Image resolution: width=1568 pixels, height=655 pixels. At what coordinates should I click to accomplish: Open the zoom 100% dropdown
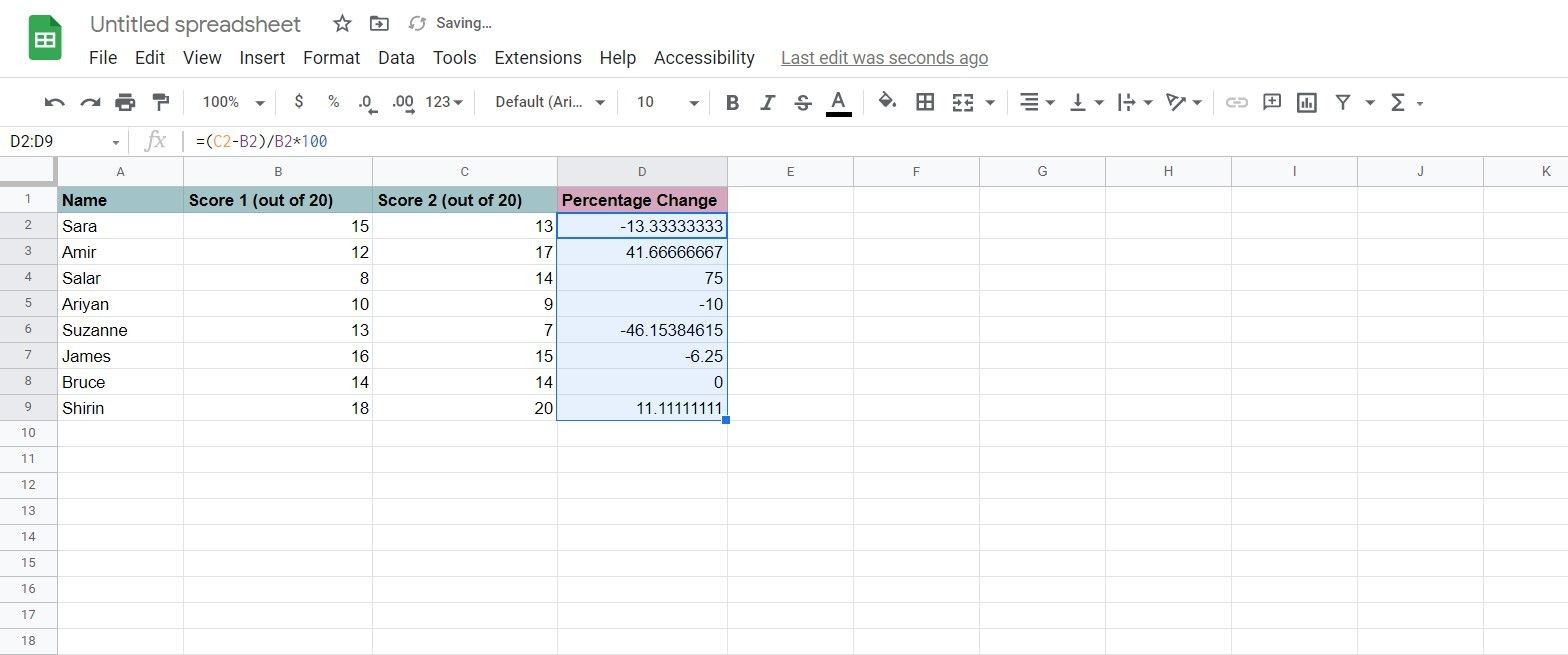click(233, 102)
